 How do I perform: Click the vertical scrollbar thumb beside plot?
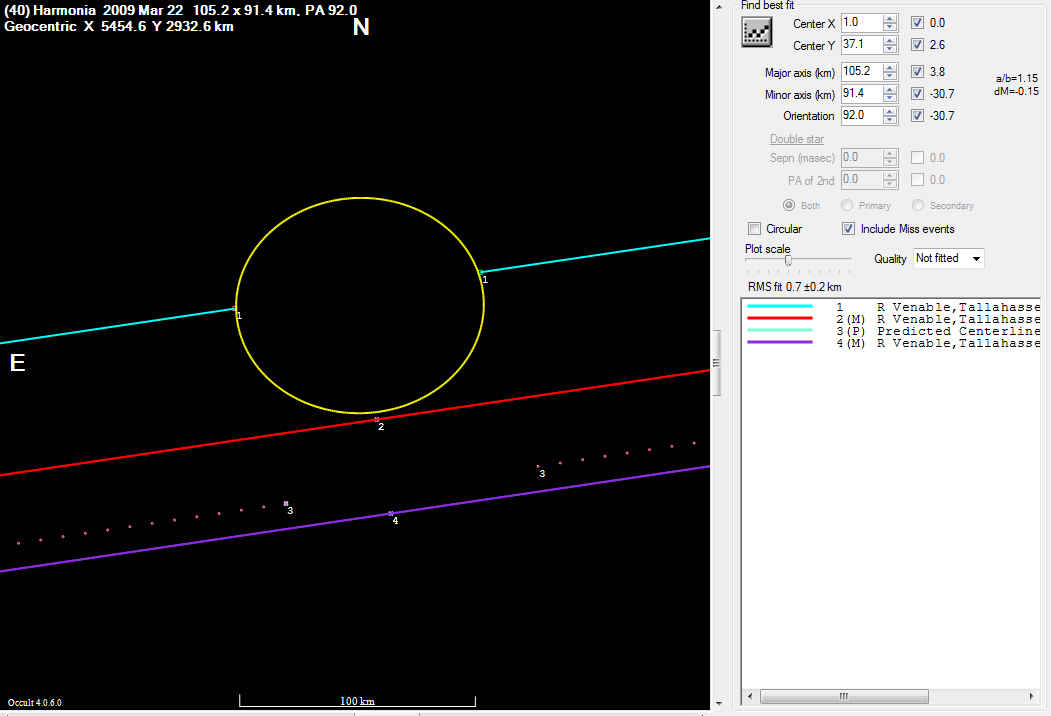716,363
